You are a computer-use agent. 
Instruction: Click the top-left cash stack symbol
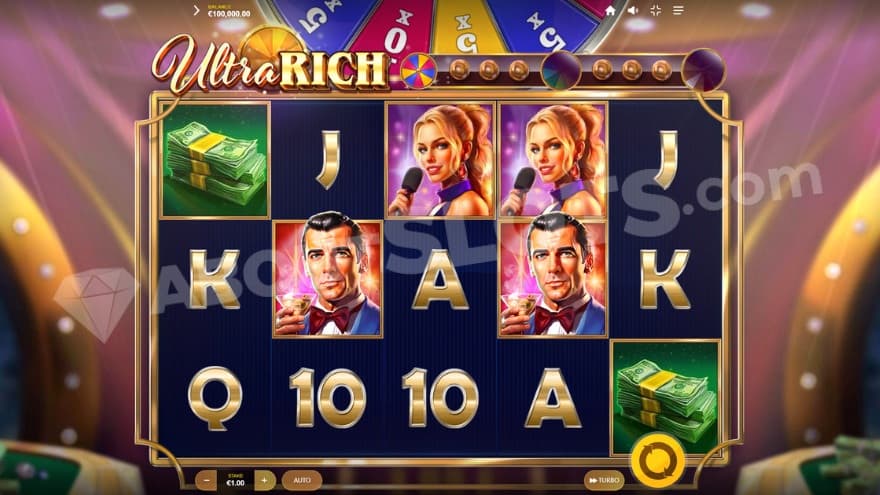pos(214,160)
